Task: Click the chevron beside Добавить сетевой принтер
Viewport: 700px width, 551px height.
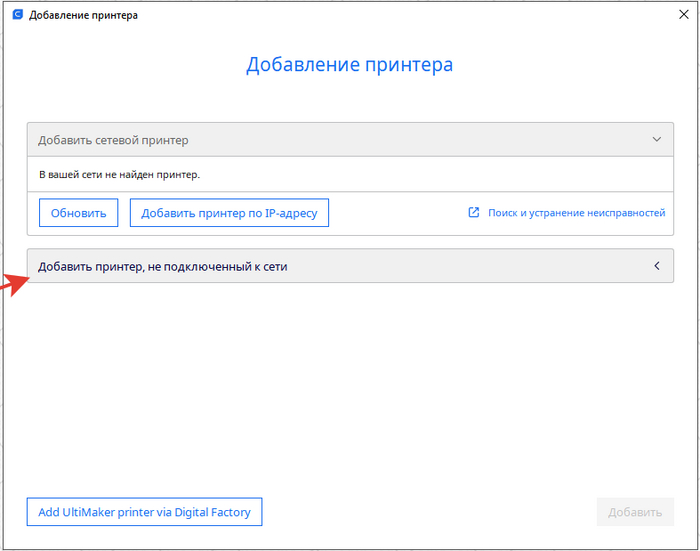Action: tap(656, 139)
